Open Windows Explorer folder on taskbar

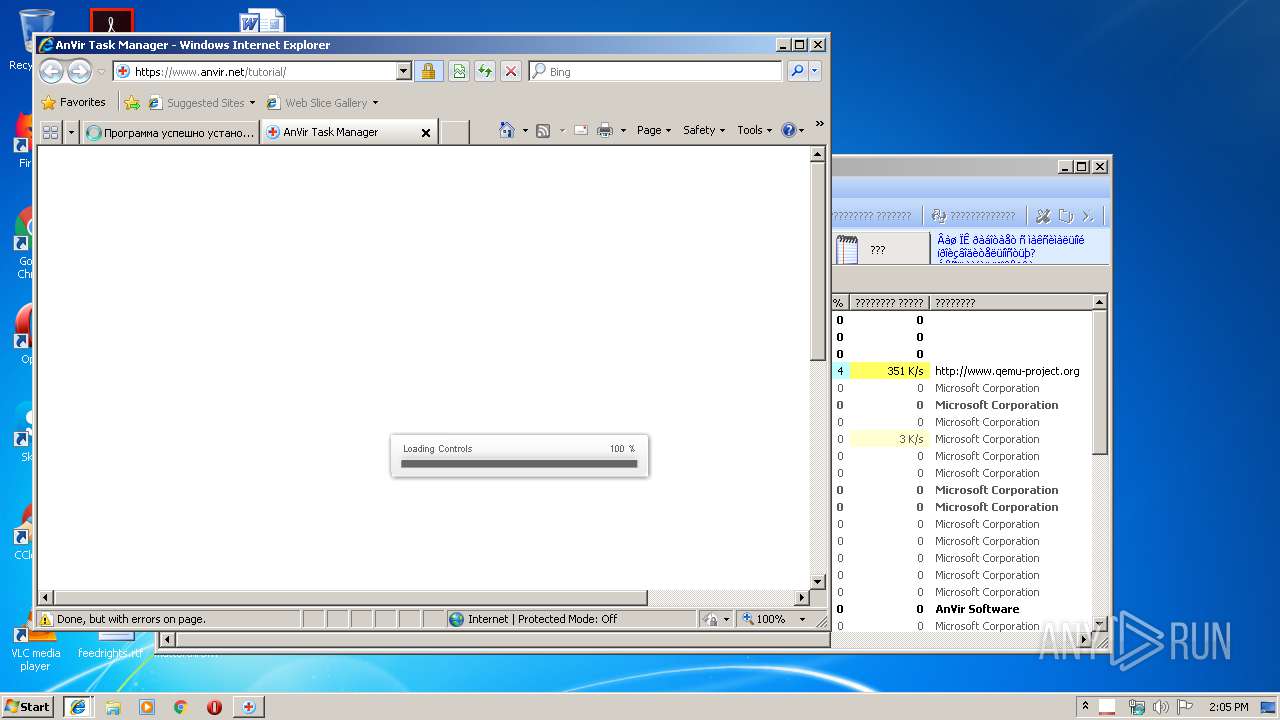[x=113, y=707]
